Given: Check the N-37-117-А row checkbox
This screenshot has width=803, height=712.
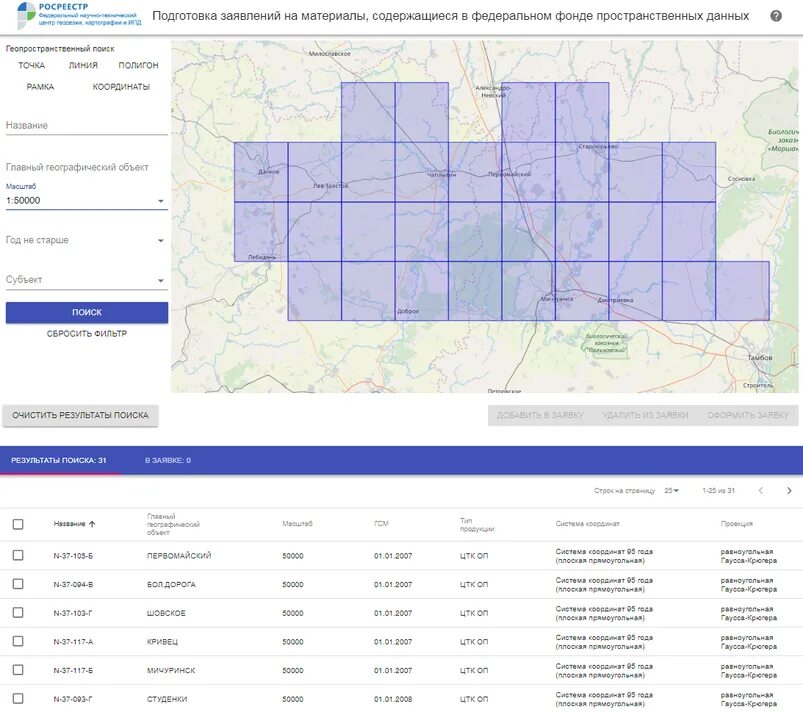Looking at the screenshot, I should click(18, 641).
